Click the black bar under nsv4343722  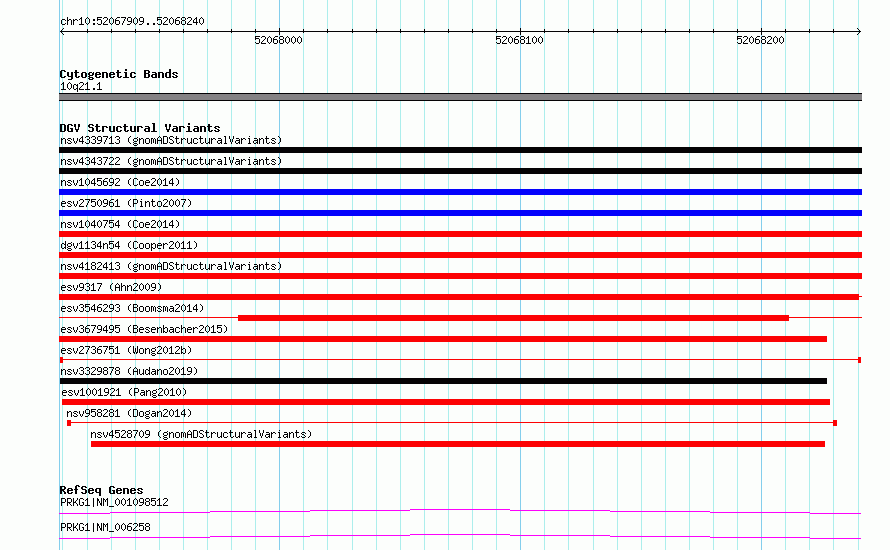(460, 171)
